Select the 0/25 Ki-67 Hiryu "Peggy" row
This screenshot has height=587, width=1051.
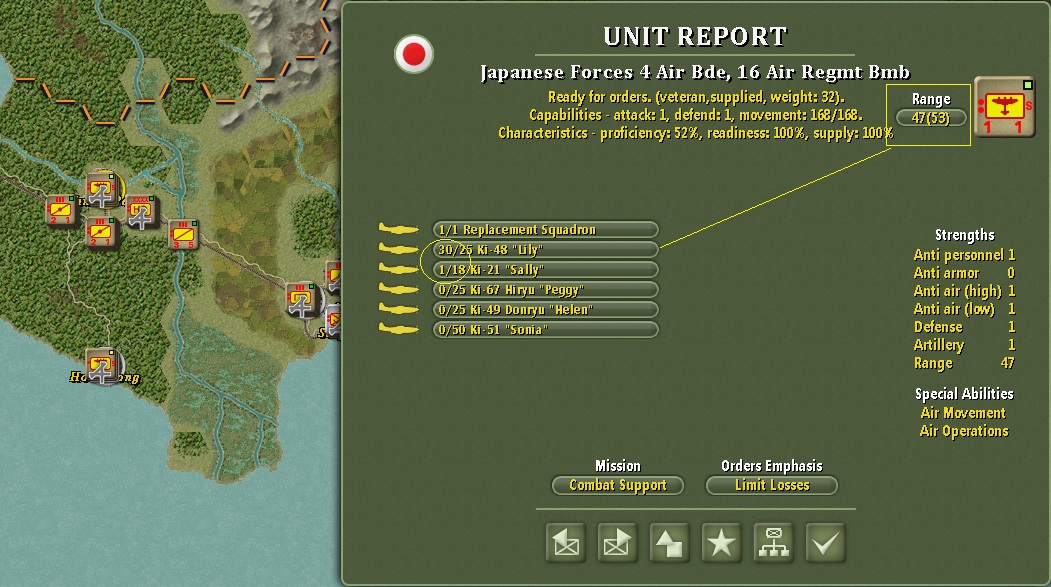tap(546, 289)
